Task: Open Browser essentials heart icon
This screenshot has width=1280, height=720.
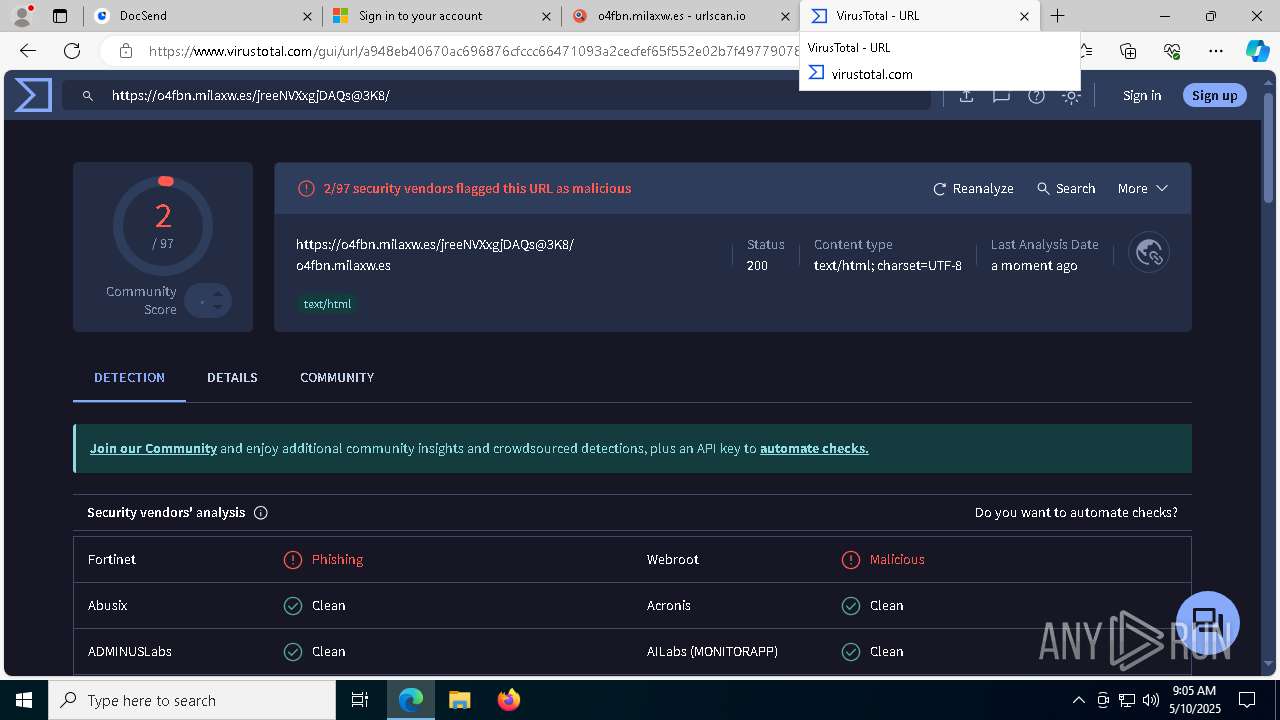Action: click(1172, 51)
